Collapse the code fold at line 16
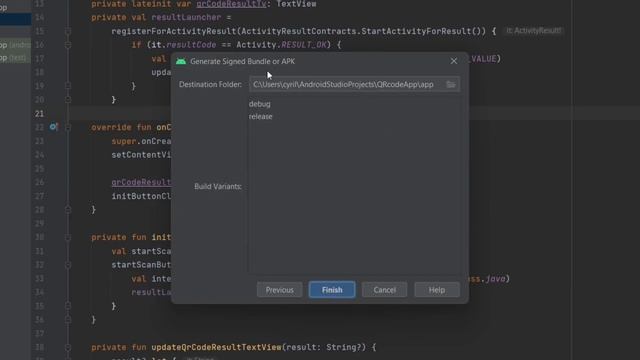640x360 pixels. coord(68,45)
